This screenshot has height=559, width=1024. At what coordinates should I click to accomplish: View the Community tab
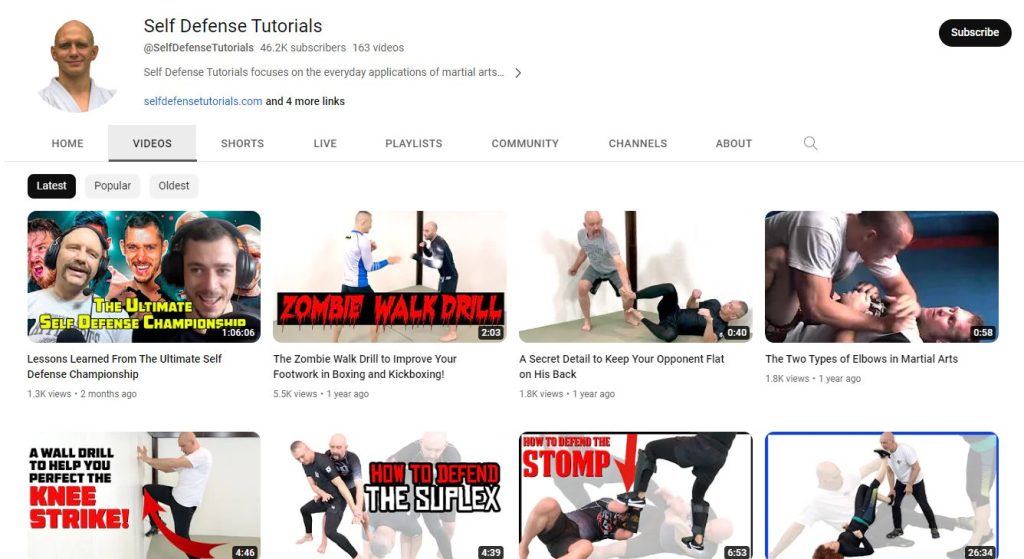(525, 143)
